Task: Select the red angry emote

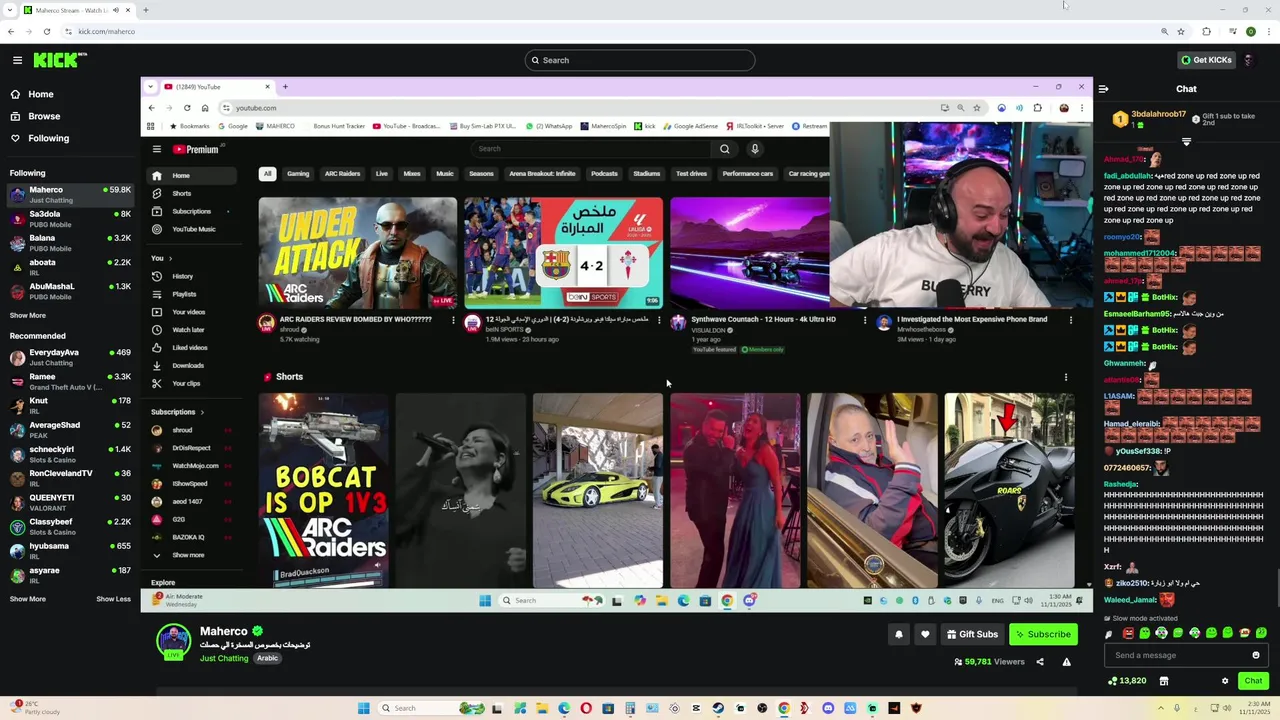Action: click(1128, 633)
